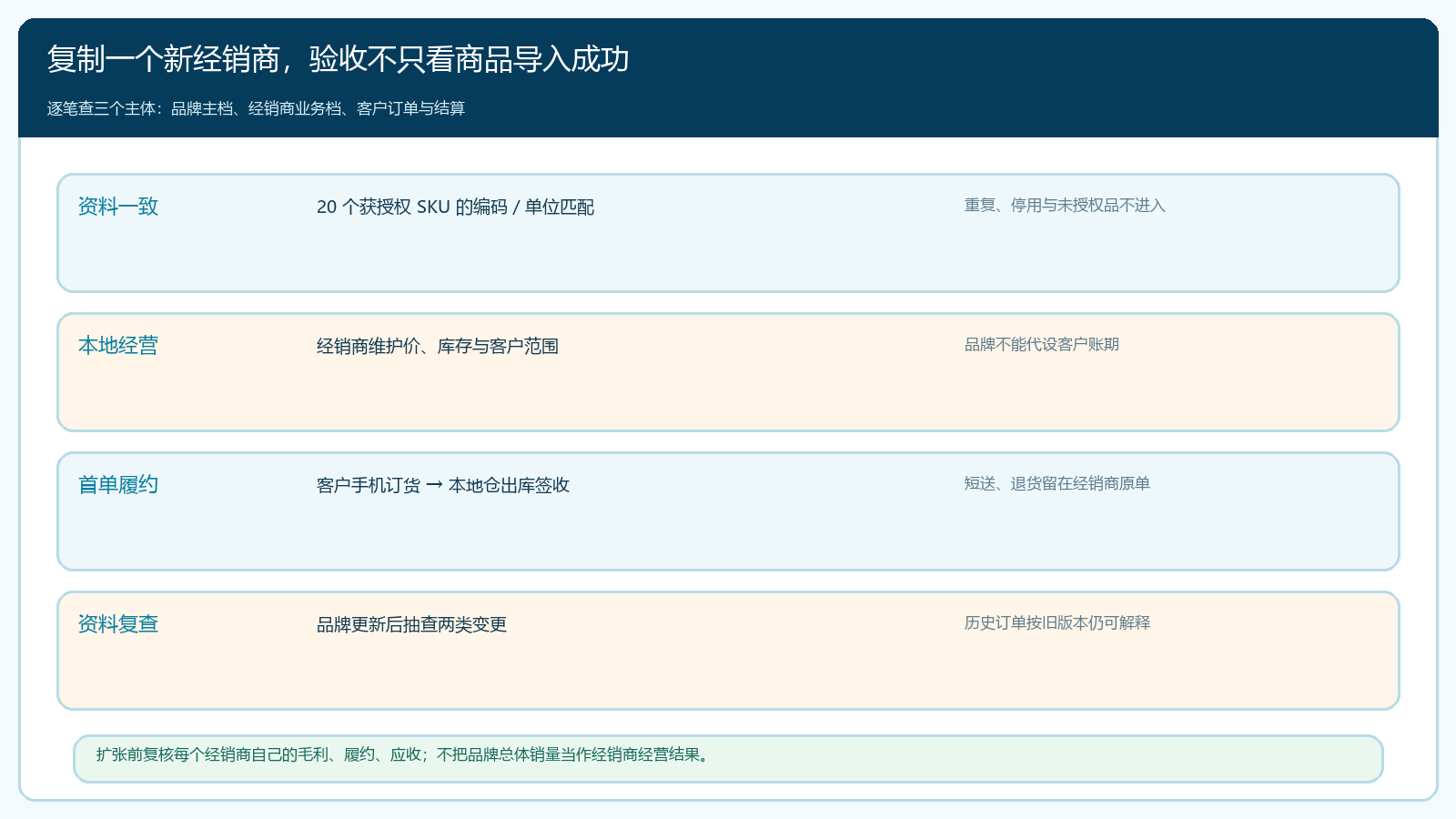This screenshot has height=819, width=1456.
Task: Click empty area of the 资料复查 card
Action: click(x=728, y=677)
